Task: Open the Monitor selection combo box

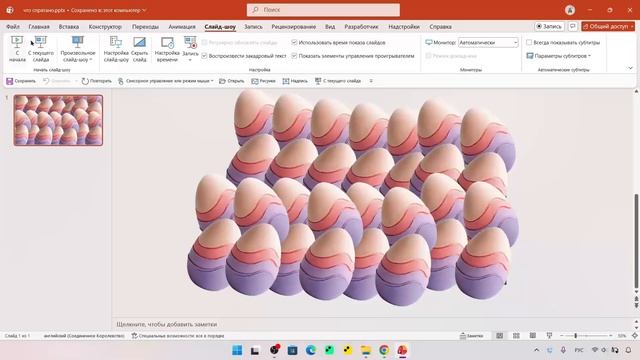Action: (x=488, y=42)
